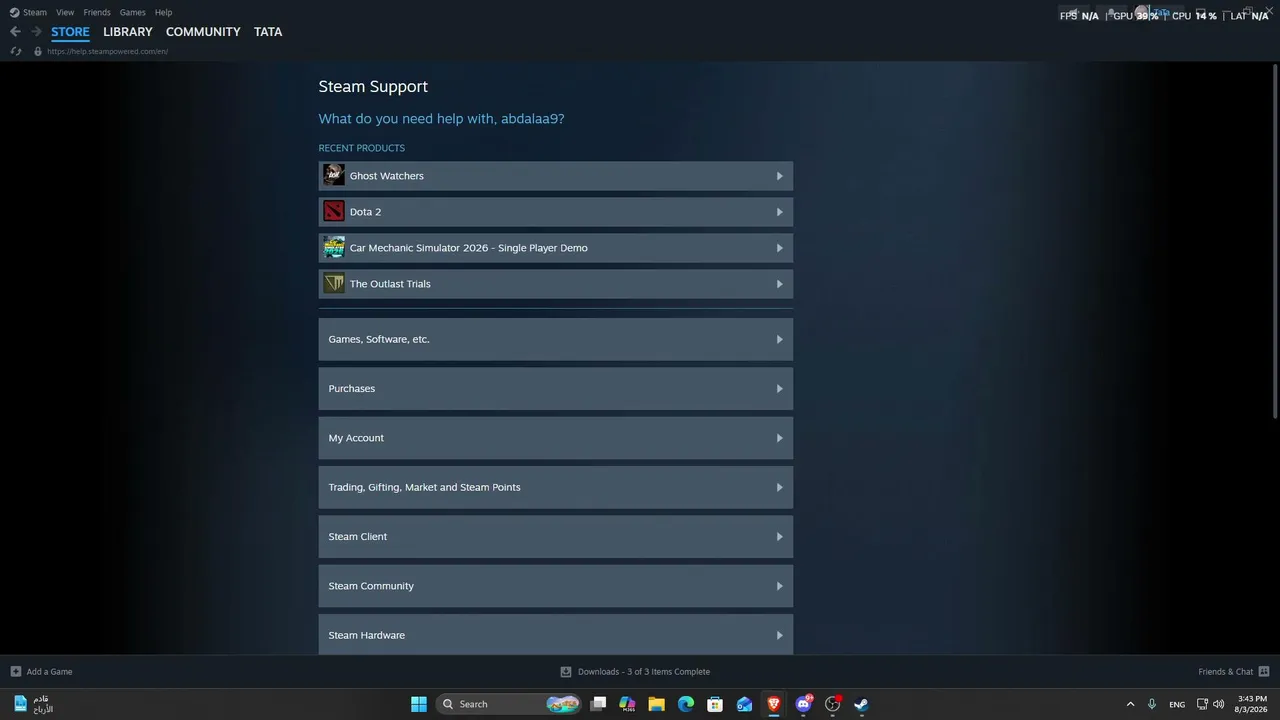The width and height of the screenshot is (1280, 720).
Task: Open the Help menu
Action: 163,12
